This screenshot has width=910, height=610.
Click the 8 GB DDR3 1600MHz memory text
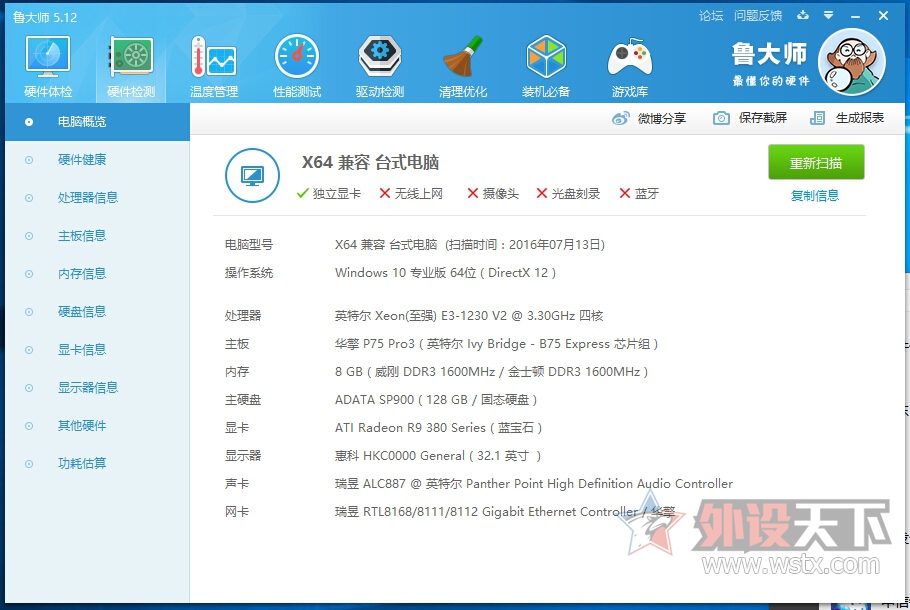[492, 372]
